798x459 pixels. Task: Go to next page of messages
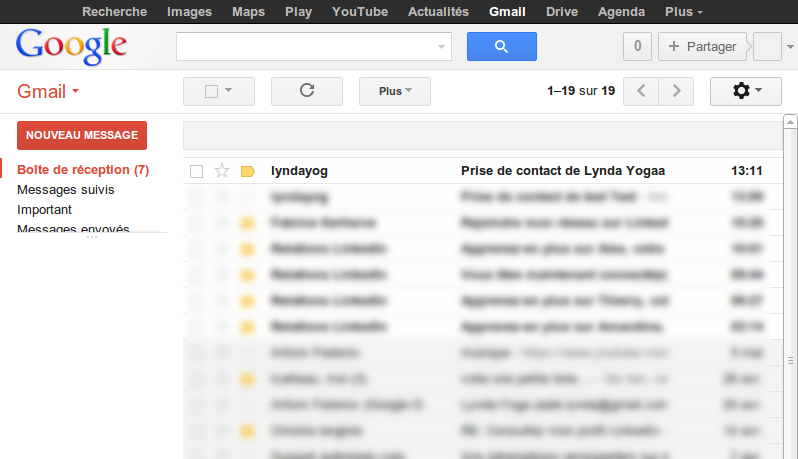(x=676, y=91)
